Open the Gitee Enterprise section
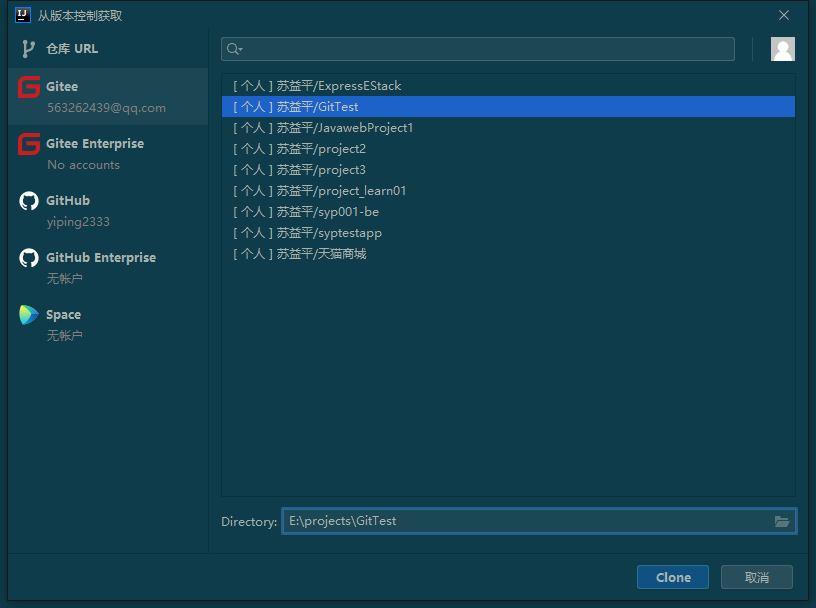The image size is (816, 608). click(x=108, y=154)
